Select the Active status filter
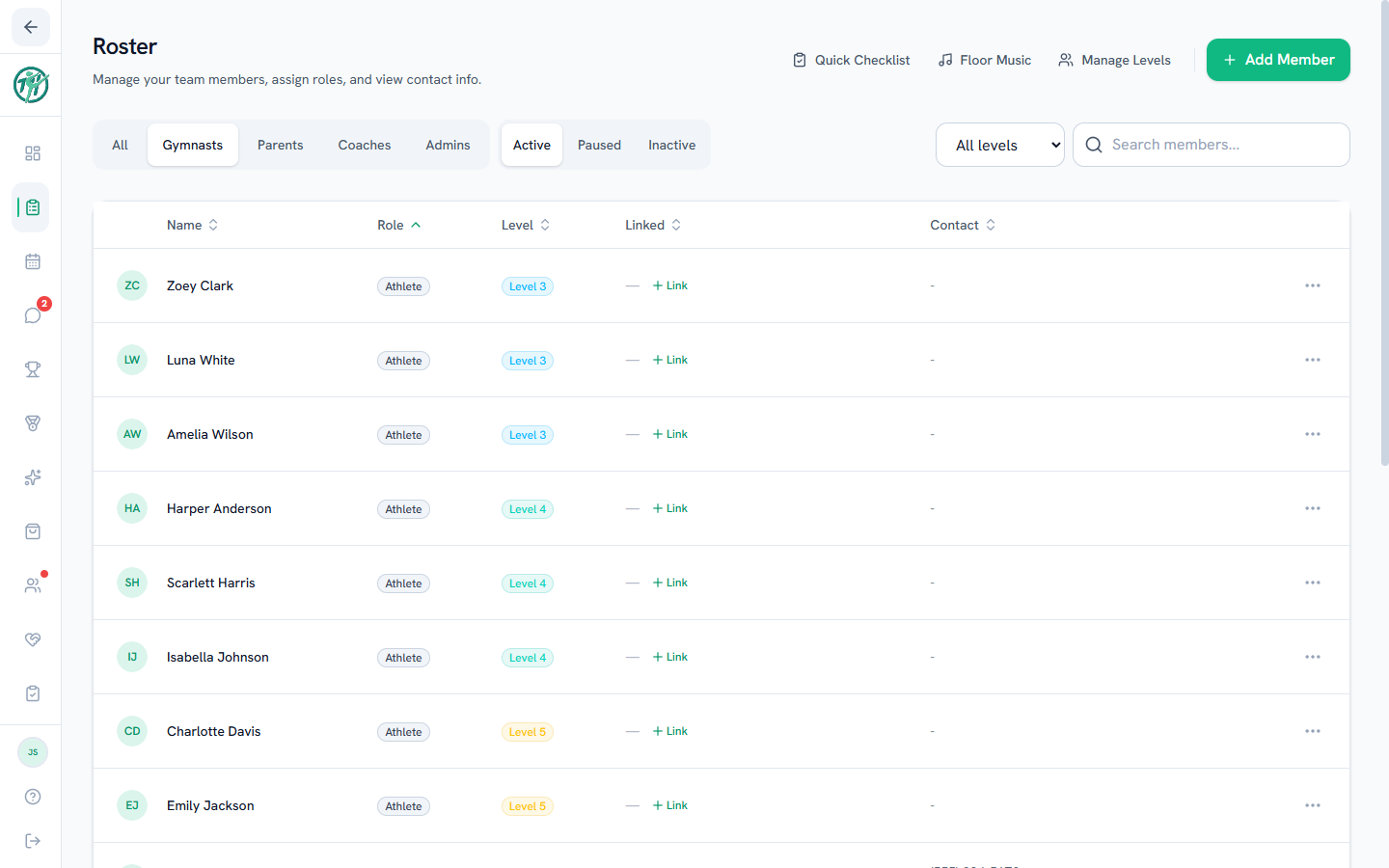Screen dimensions: 1389x868 [531, 145]
